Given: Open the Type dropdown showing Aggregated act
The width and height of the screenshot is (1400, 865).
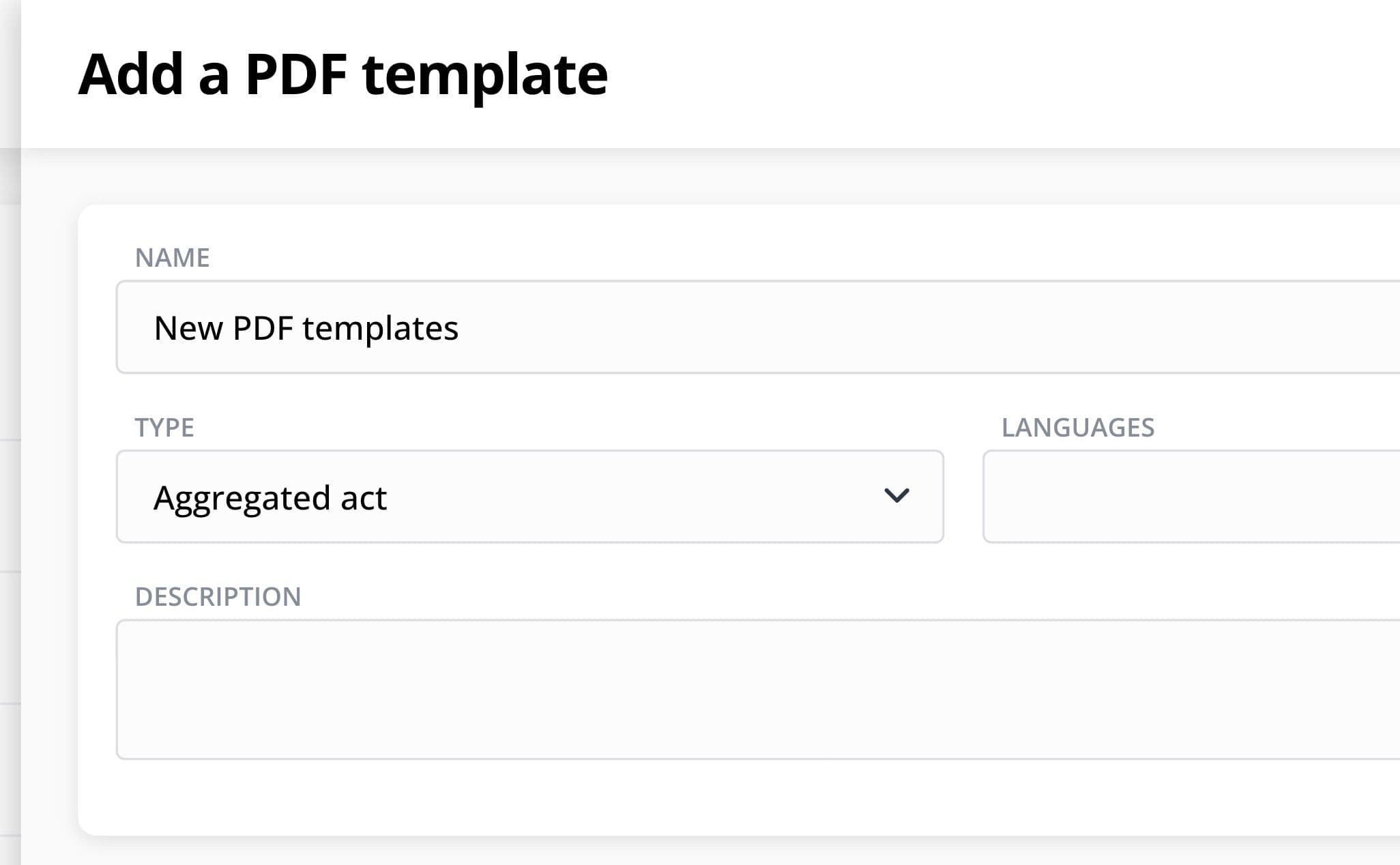Looking at the screenshot, I should pos(529,497).
